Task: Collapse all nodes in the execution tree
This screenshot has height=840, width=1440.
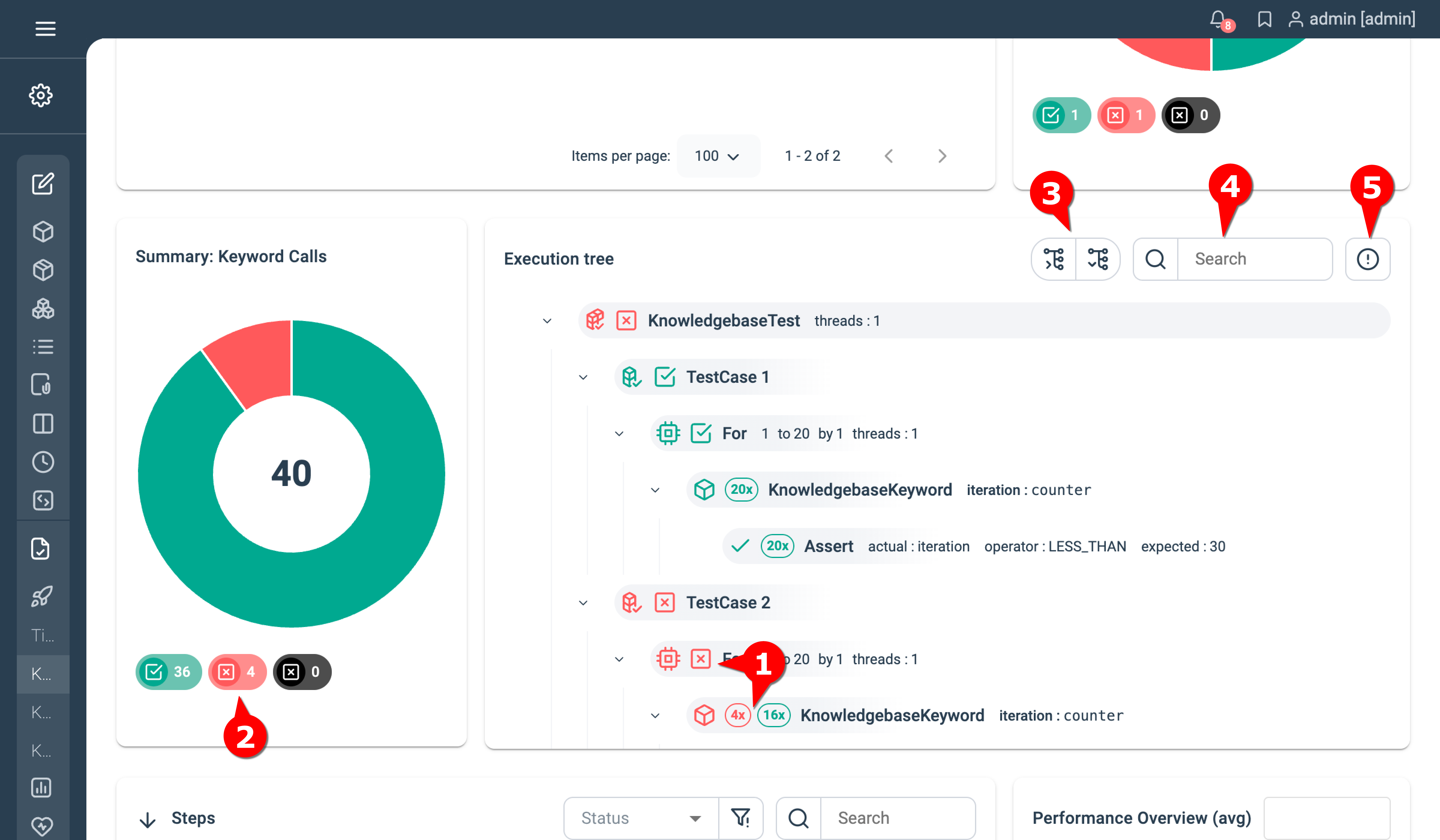Action: tap(1053, 259)
